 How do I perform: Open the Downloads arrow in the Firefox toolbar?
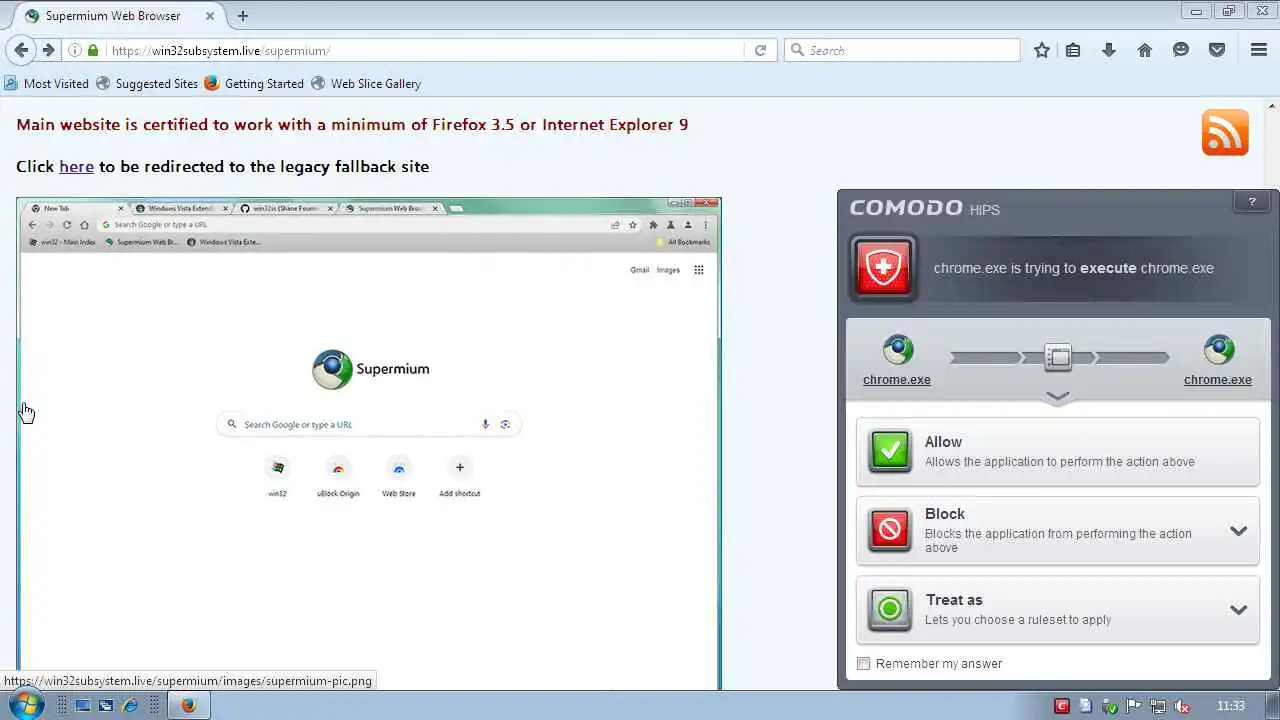tap(1109, 50)
